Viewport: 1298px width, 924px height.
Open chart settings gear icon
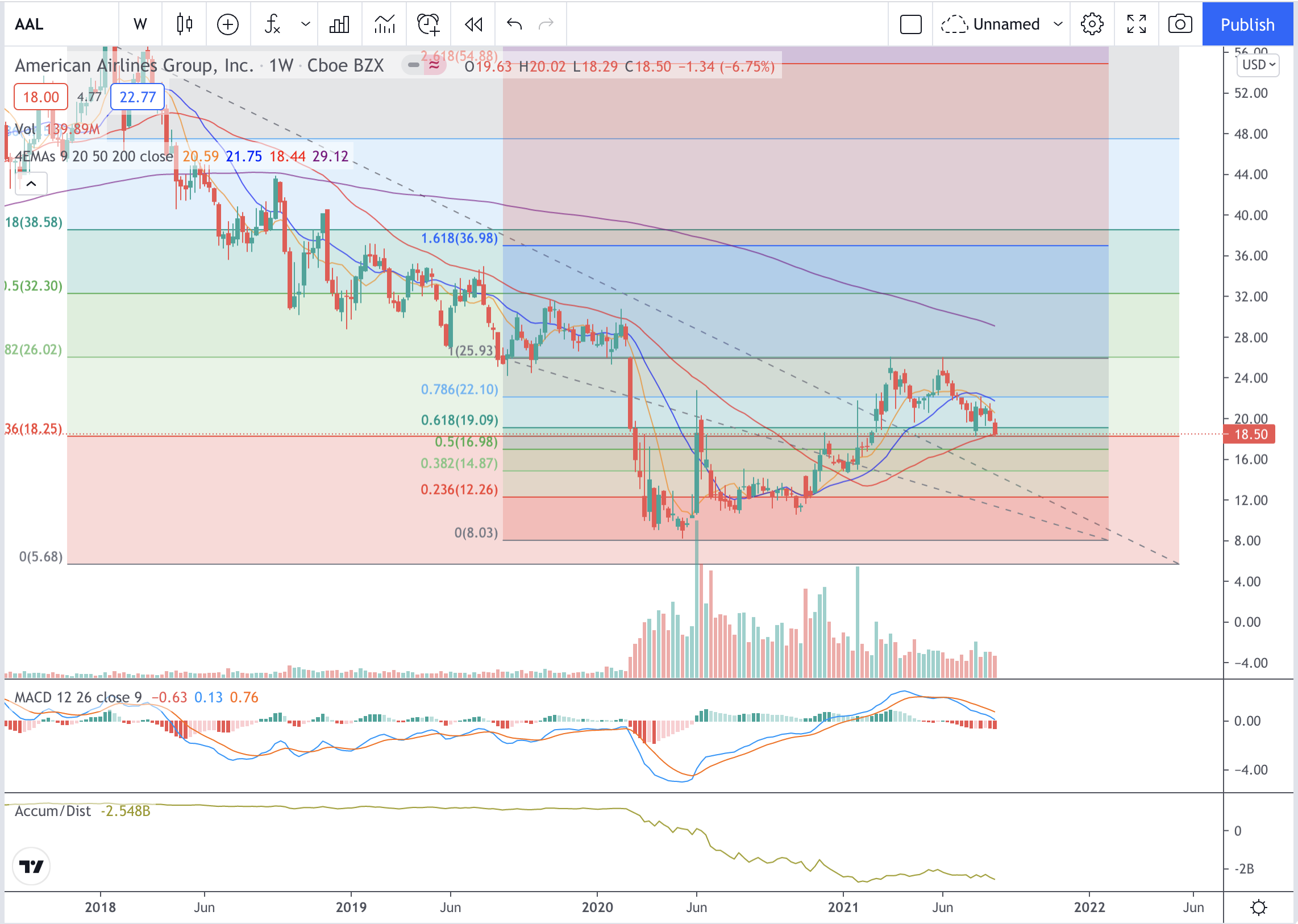[1092, 24]
